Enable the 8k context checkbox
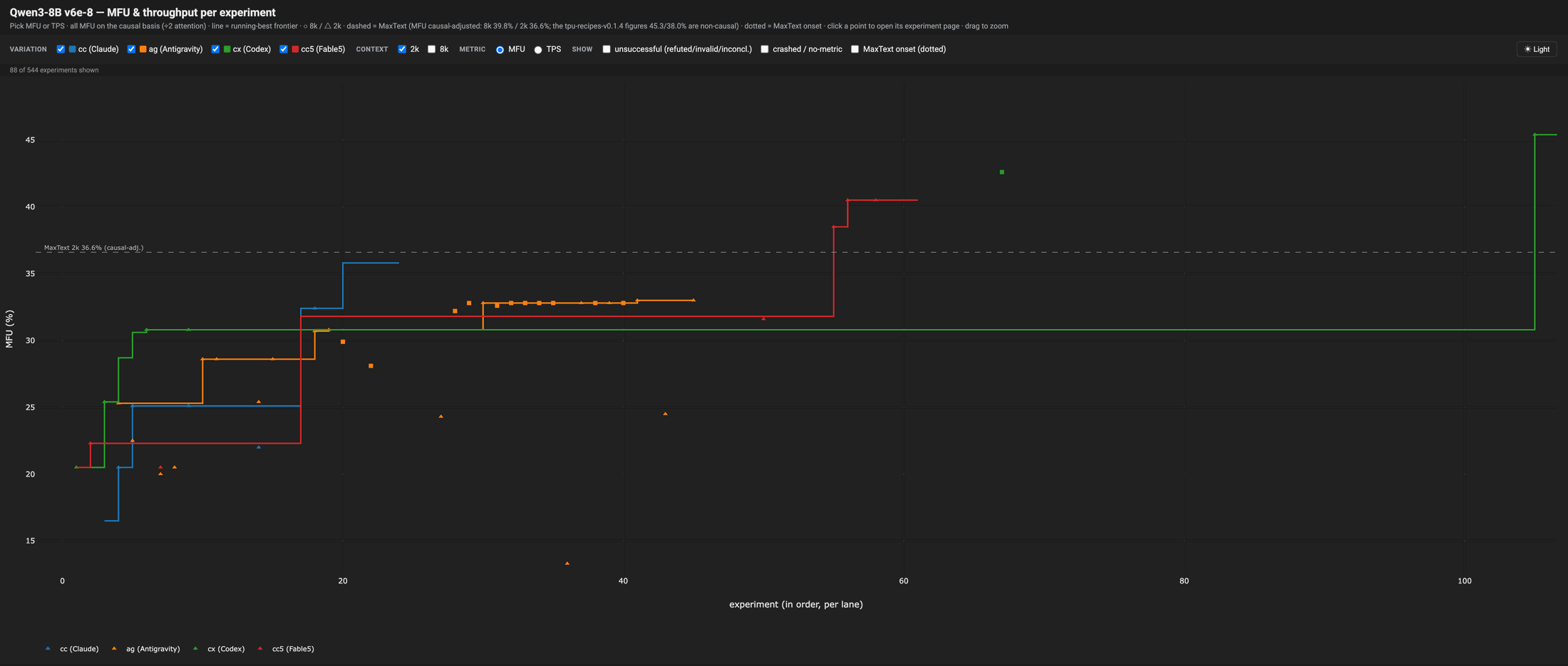This screenshot has height=666, width=1568. point(431,49)
